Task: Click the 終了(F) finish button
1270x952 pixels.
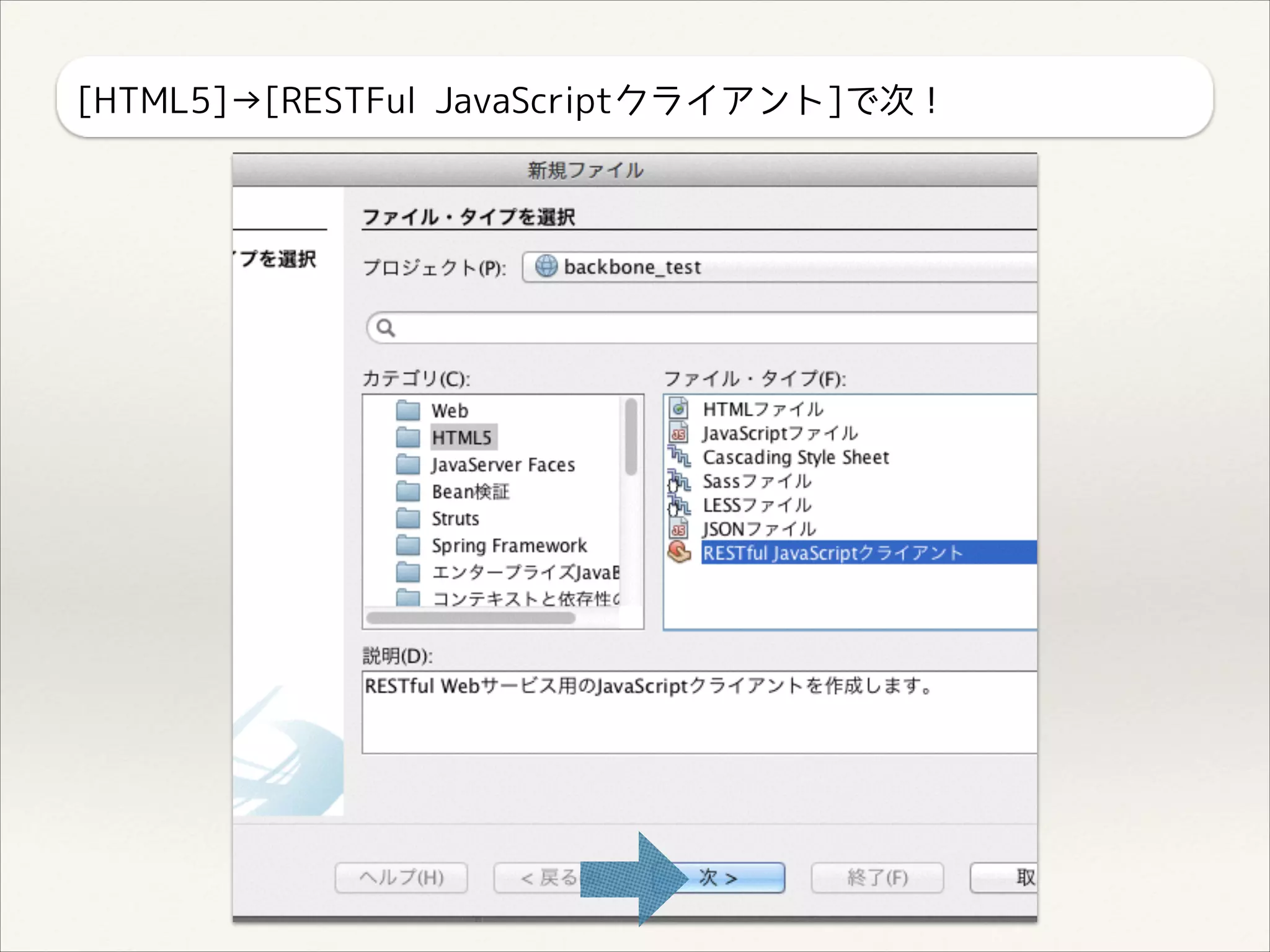Action: point(877,878)
